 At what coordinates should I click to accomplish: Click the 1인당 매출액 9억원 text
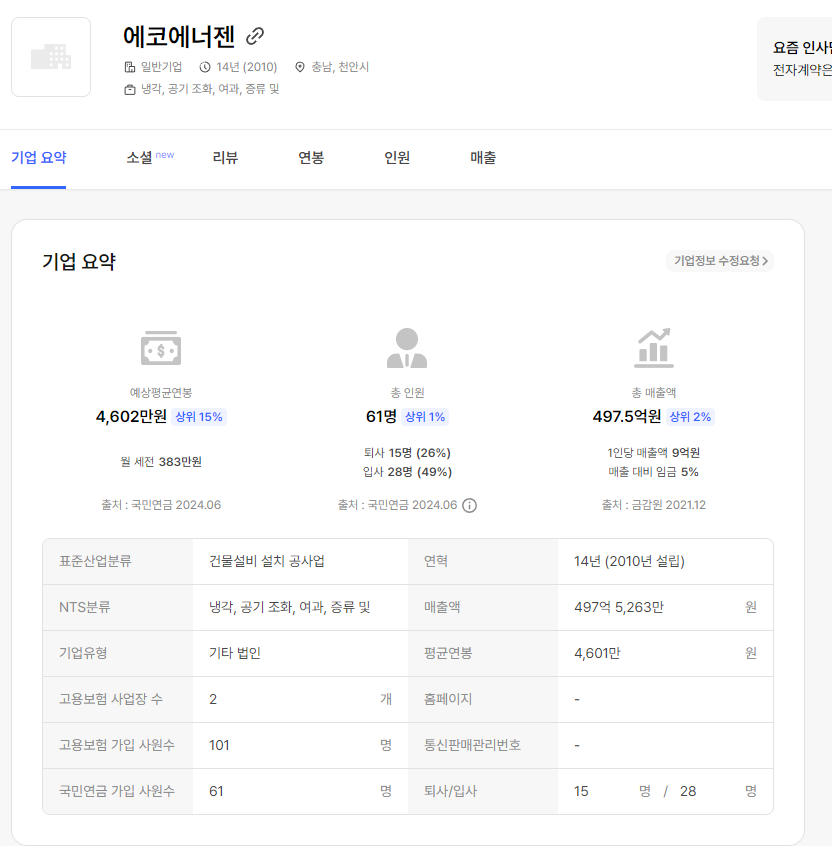click(x=653, y=453)
